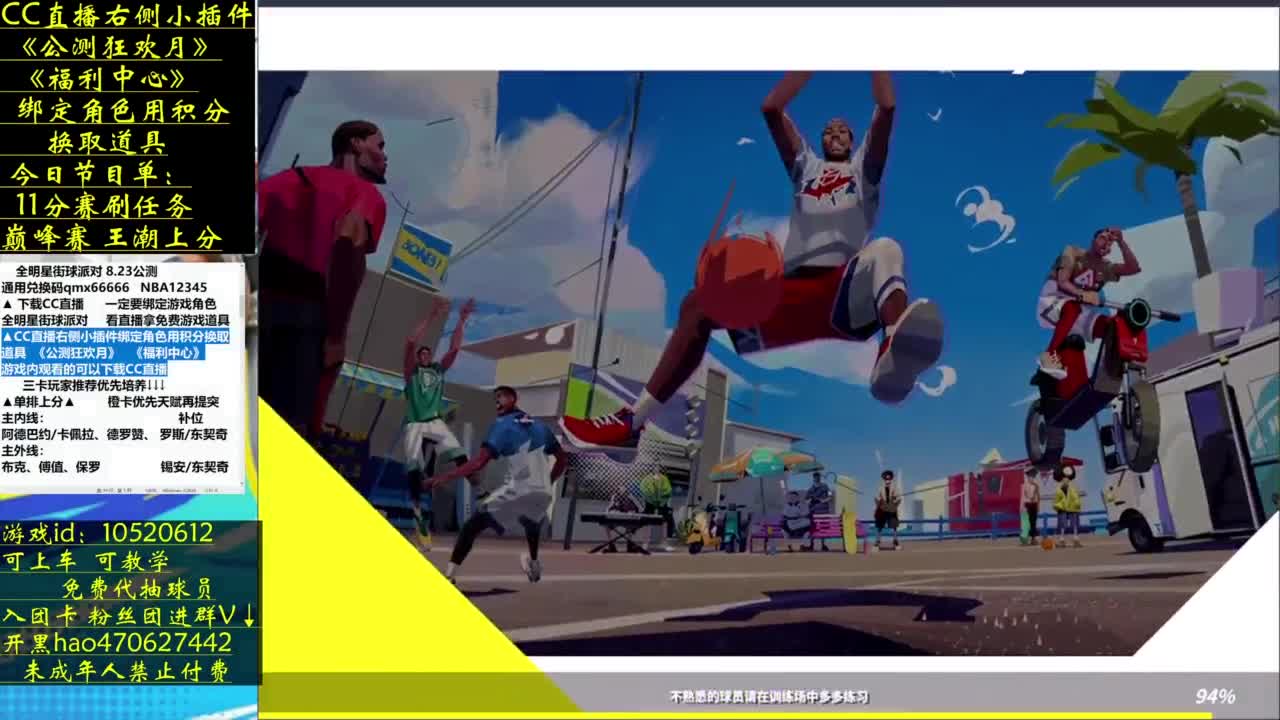Click the heading 'CC直播右侧小插件'

(x=126, y=15)
